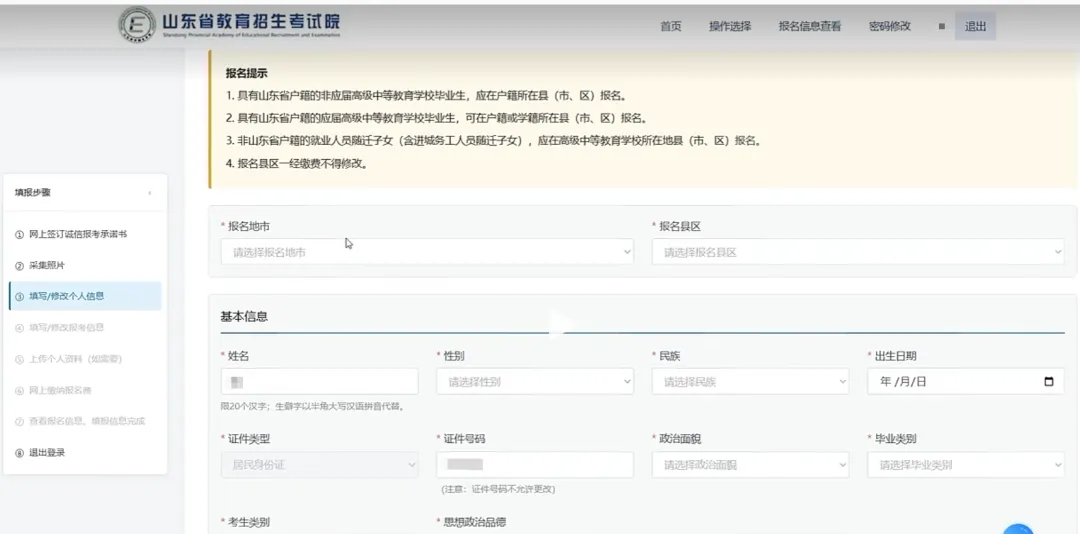This screenshot has height=534, width=1080.
Task: Open the 报名地市 dropdown
Action: click(427, 252)
